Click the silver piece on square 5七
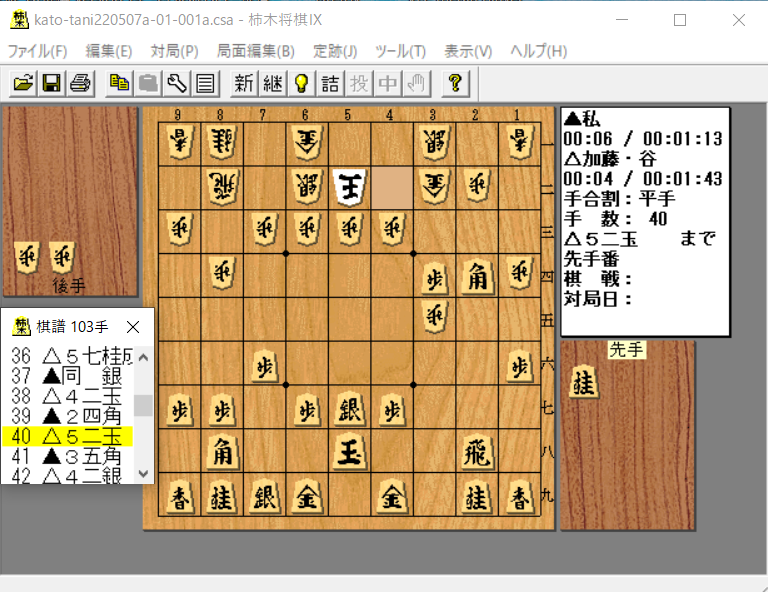The width and height of the screenshot is (768, 592). 350,409
